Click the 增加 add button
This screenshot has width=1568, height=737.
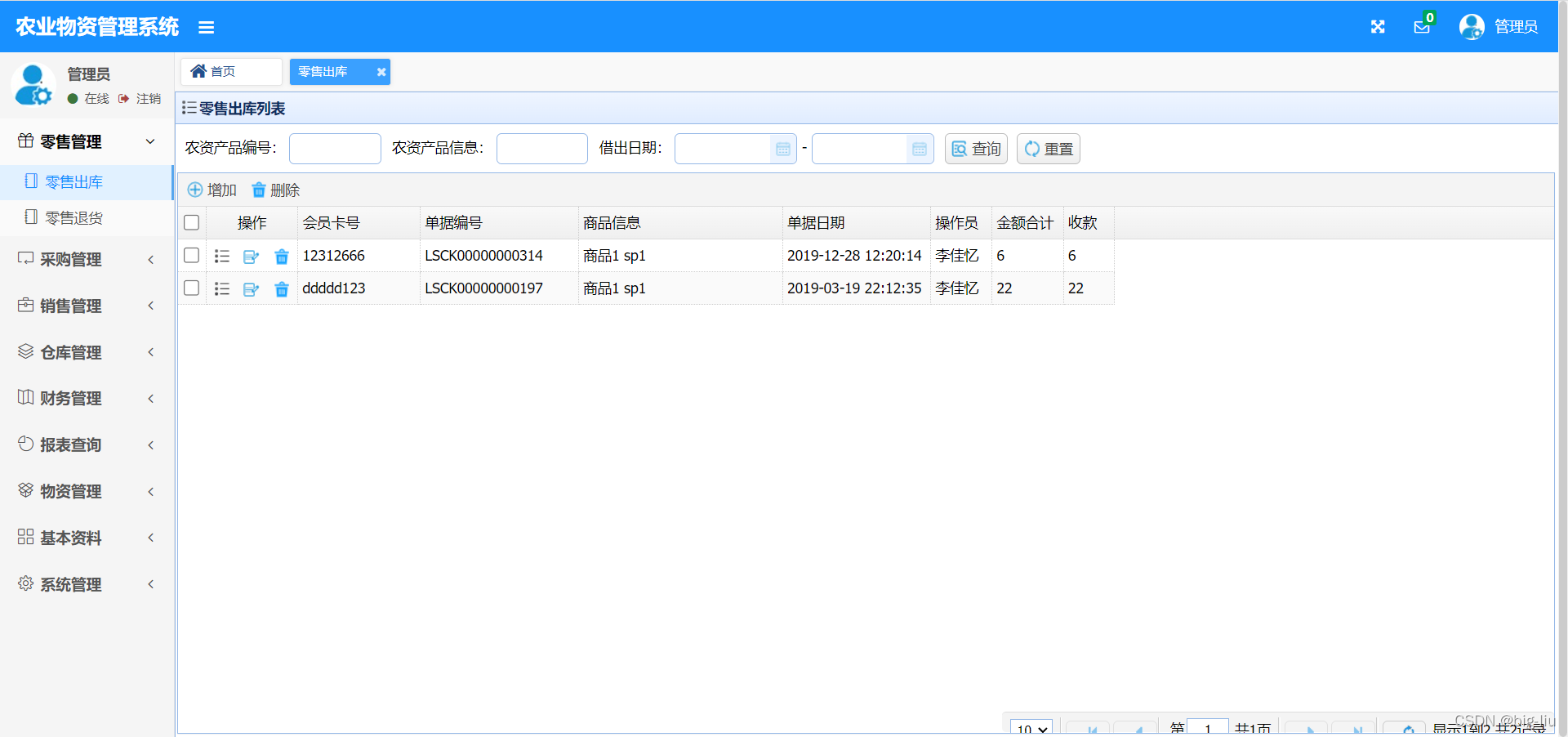[x=212, y=190]
